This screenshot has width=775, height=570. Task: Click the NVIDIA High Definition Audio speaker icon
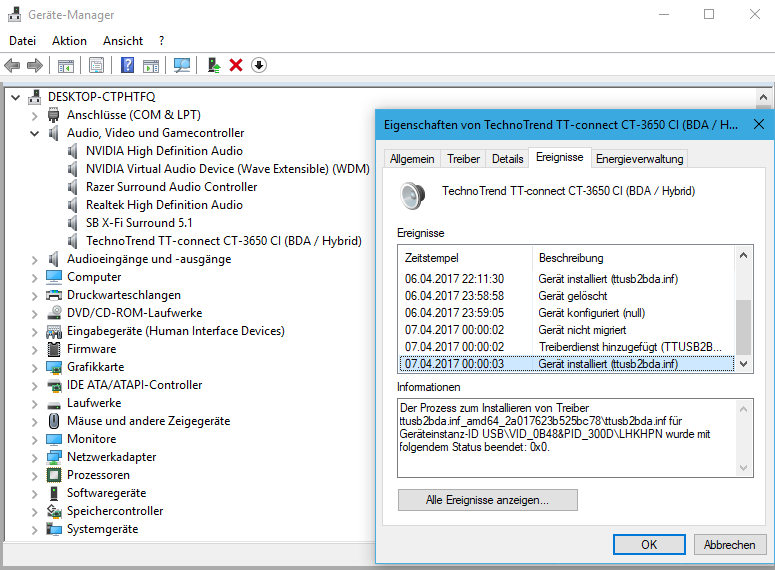point(73,151)
